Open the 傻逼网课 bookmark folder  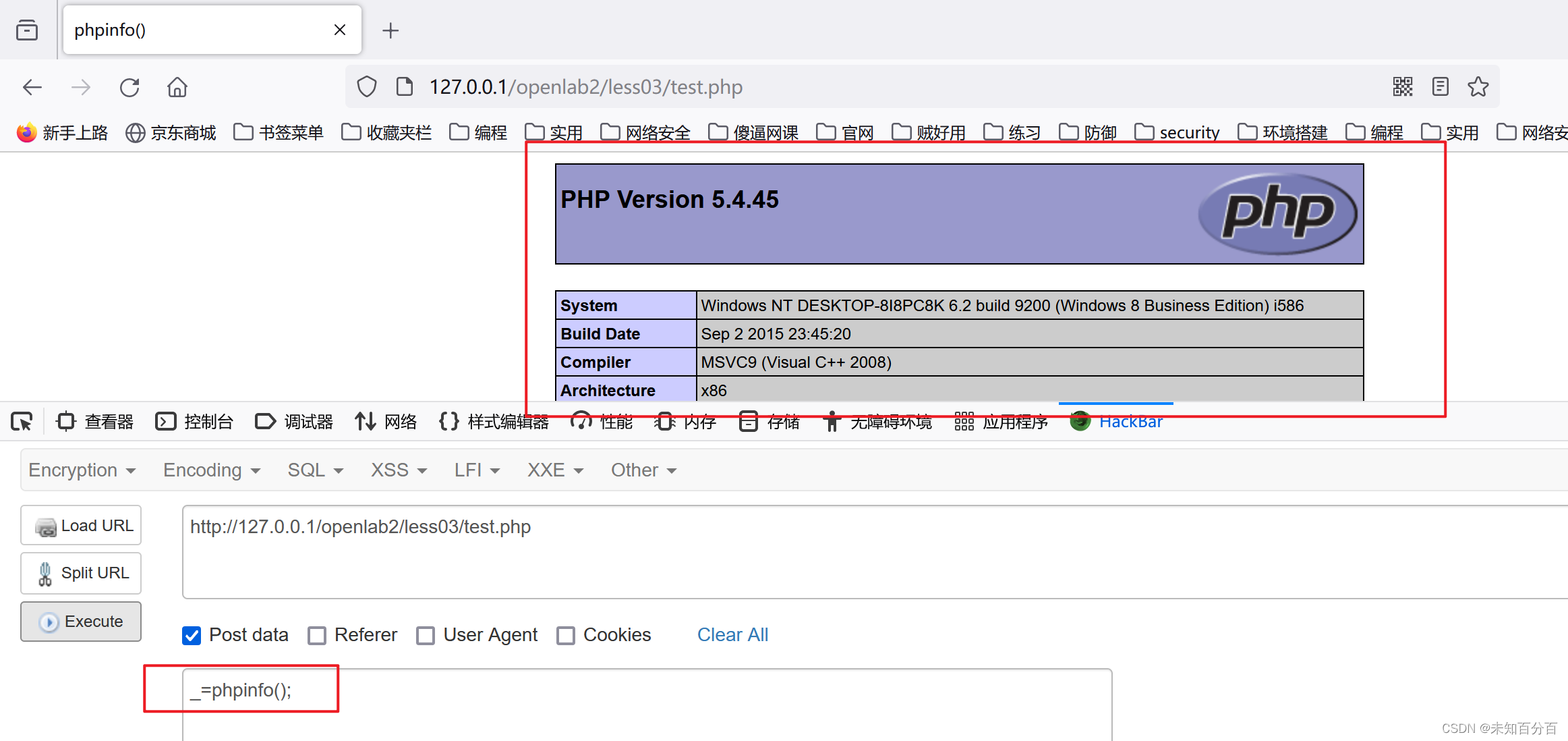[753, 132]
